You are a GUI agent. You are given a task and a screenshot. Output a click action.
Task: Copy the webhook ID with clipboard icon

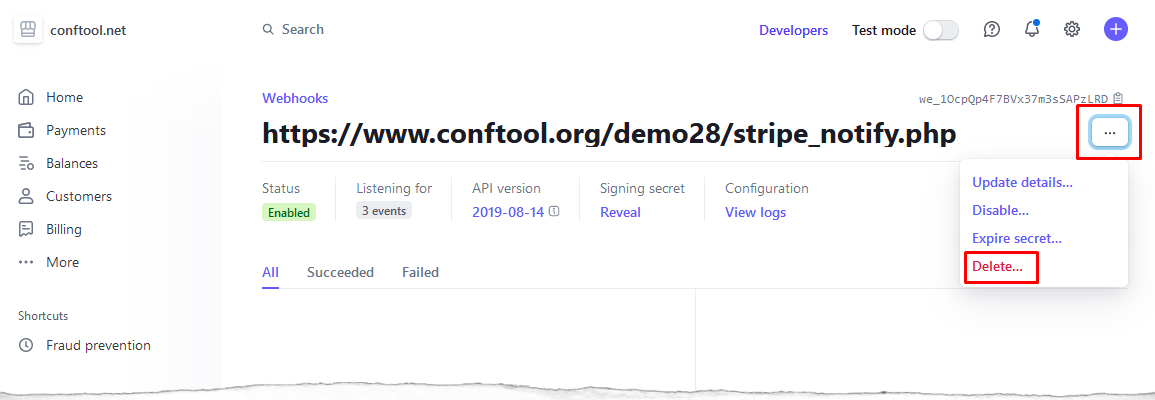(1118, 98)
